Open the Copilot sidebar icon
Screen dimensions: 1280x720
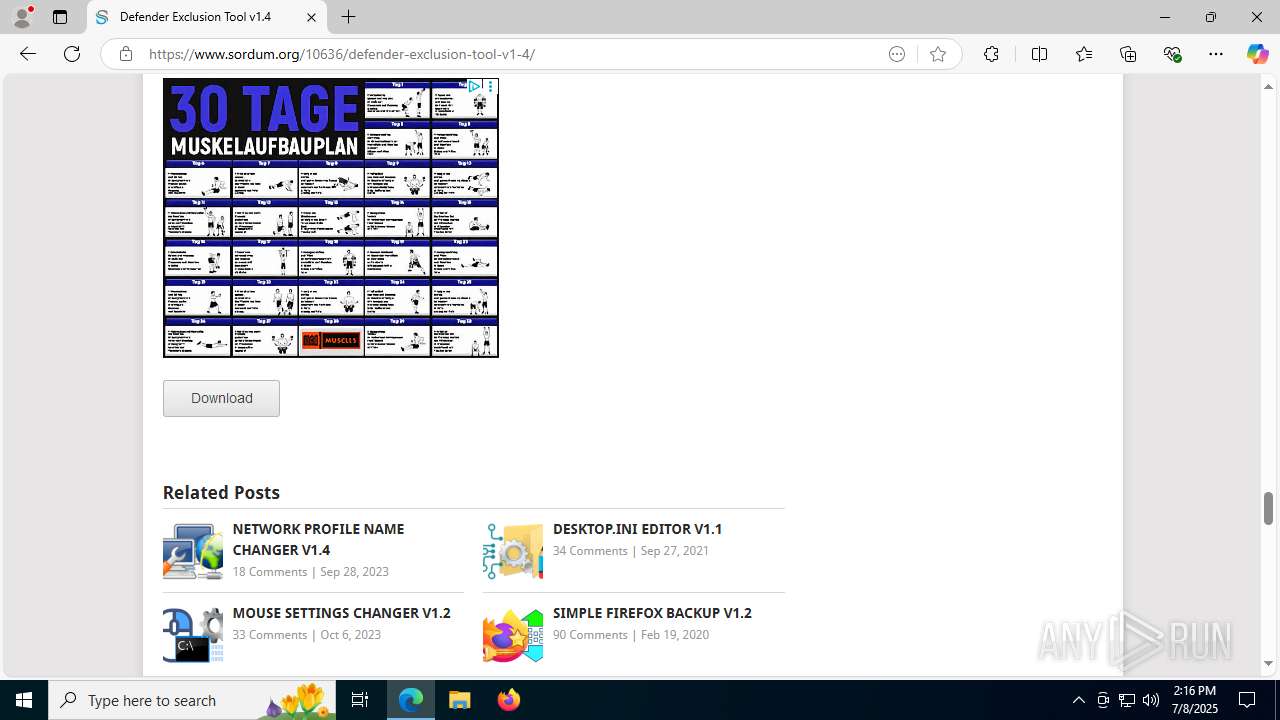[x=1257, y=54]
